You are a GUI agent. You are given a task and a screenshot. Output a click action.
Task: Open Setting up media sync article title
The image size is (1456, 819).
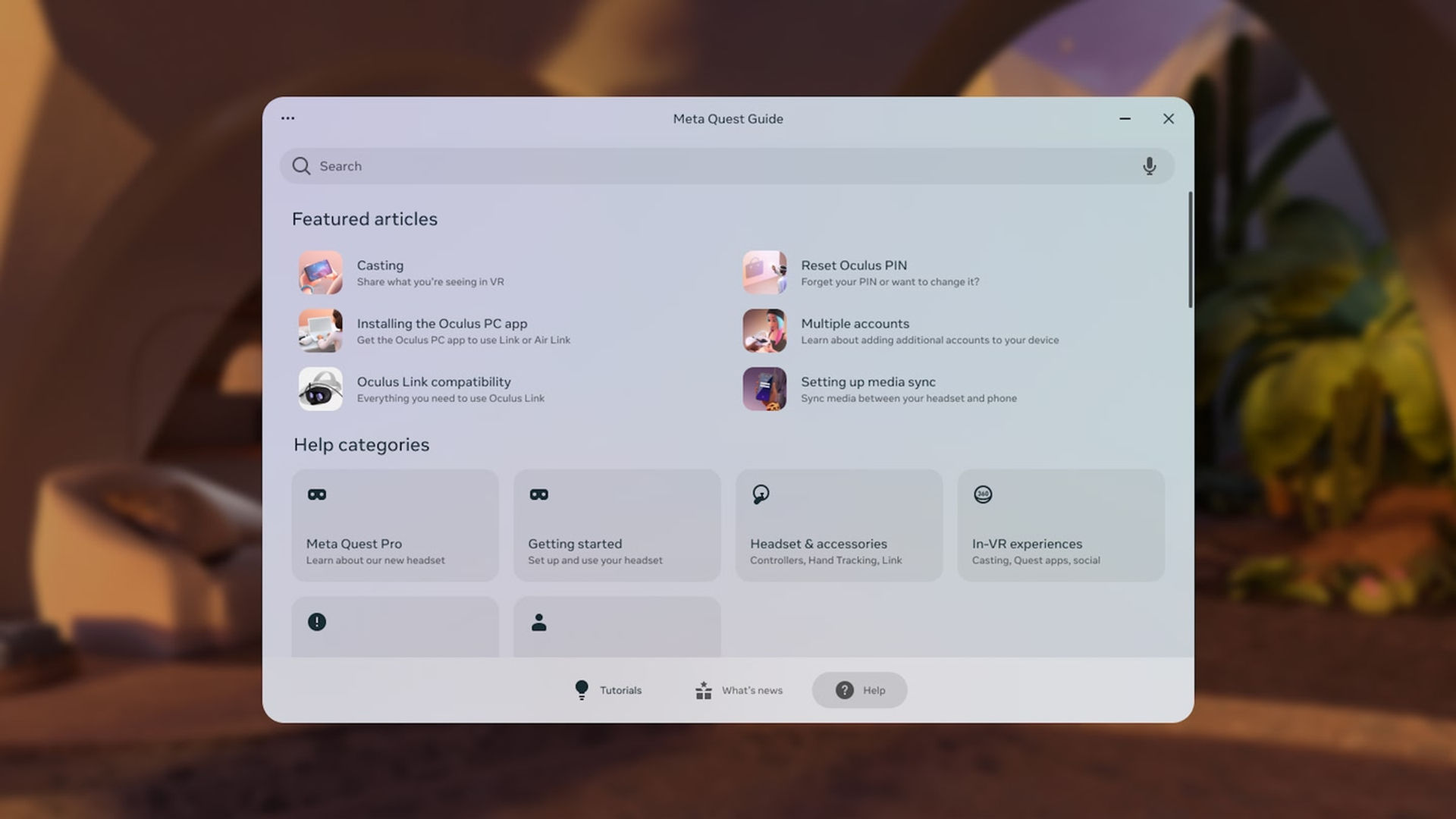868,382
